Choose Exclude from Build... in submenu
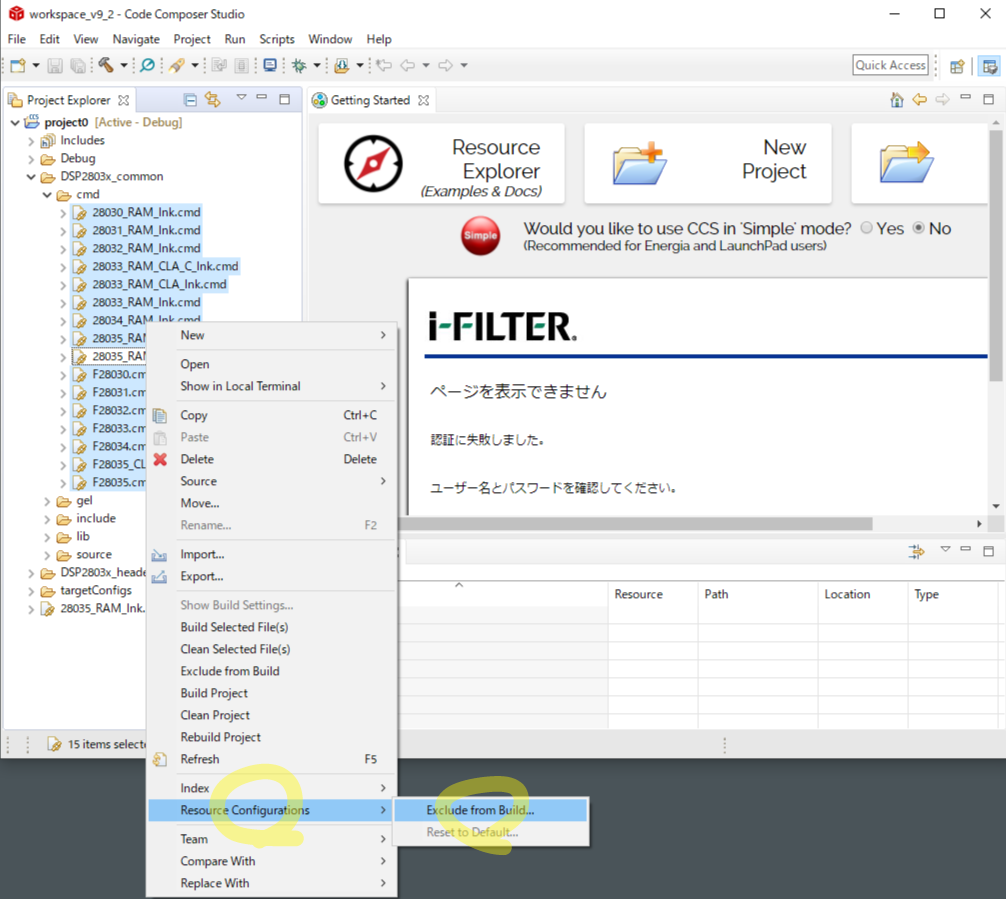The height and width of the screenshot is (899, 1006). coord(480,810)
